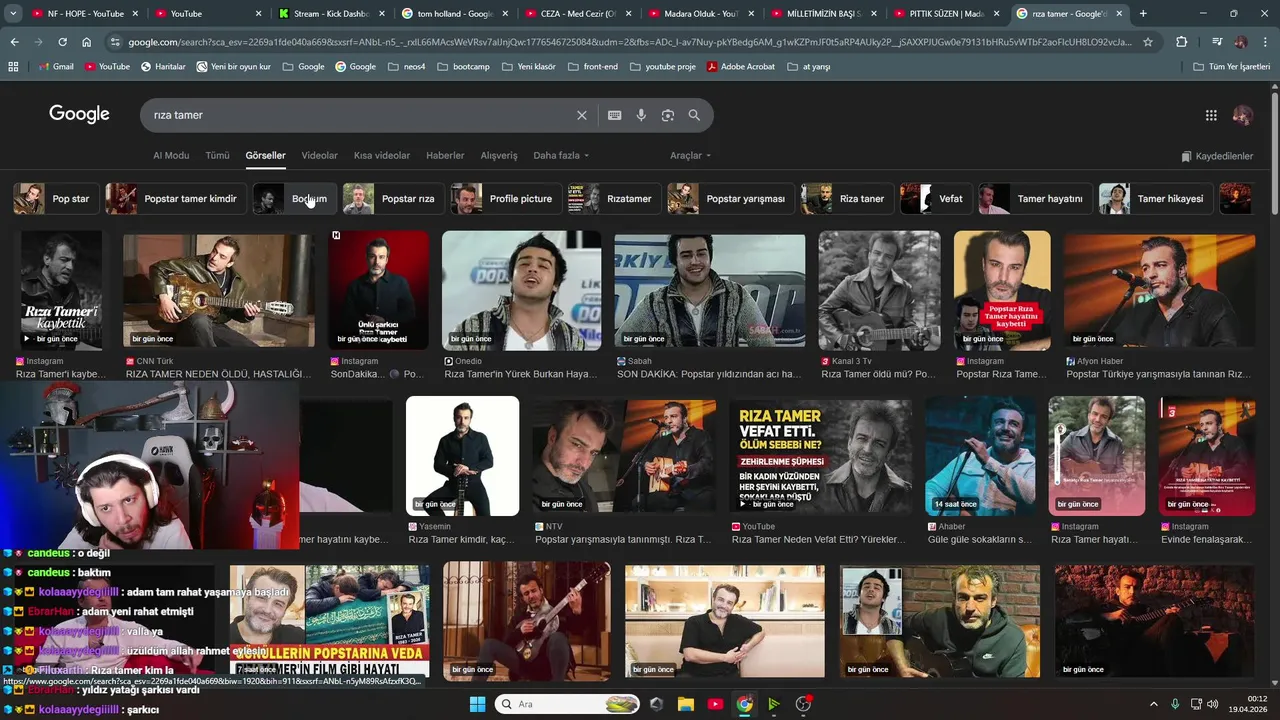1280x720 pixels.
Task: Expand the Araçlar tools dropdown
Action: click(691, 156)
